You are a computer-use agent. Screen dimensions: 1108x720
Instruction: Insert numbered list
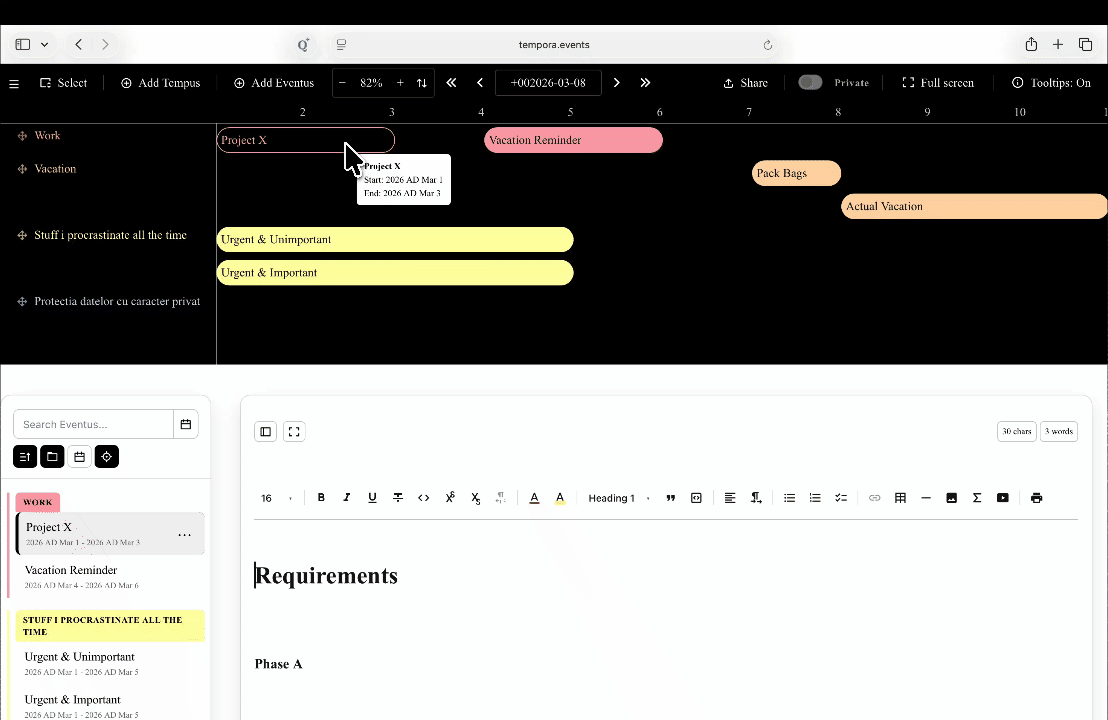815,497
